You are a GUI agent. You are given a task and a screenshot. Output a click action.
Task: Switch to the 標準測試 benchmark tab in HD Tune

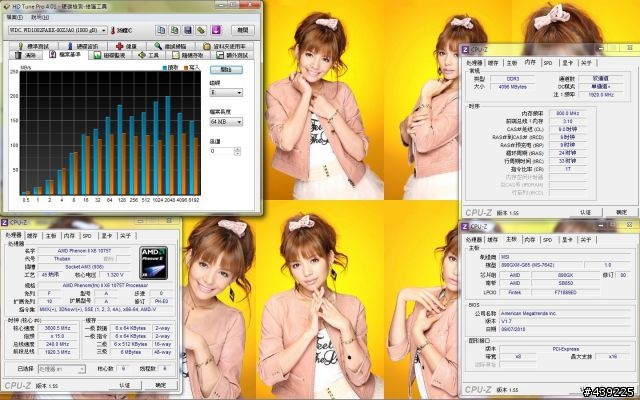[x=34, y=46]
